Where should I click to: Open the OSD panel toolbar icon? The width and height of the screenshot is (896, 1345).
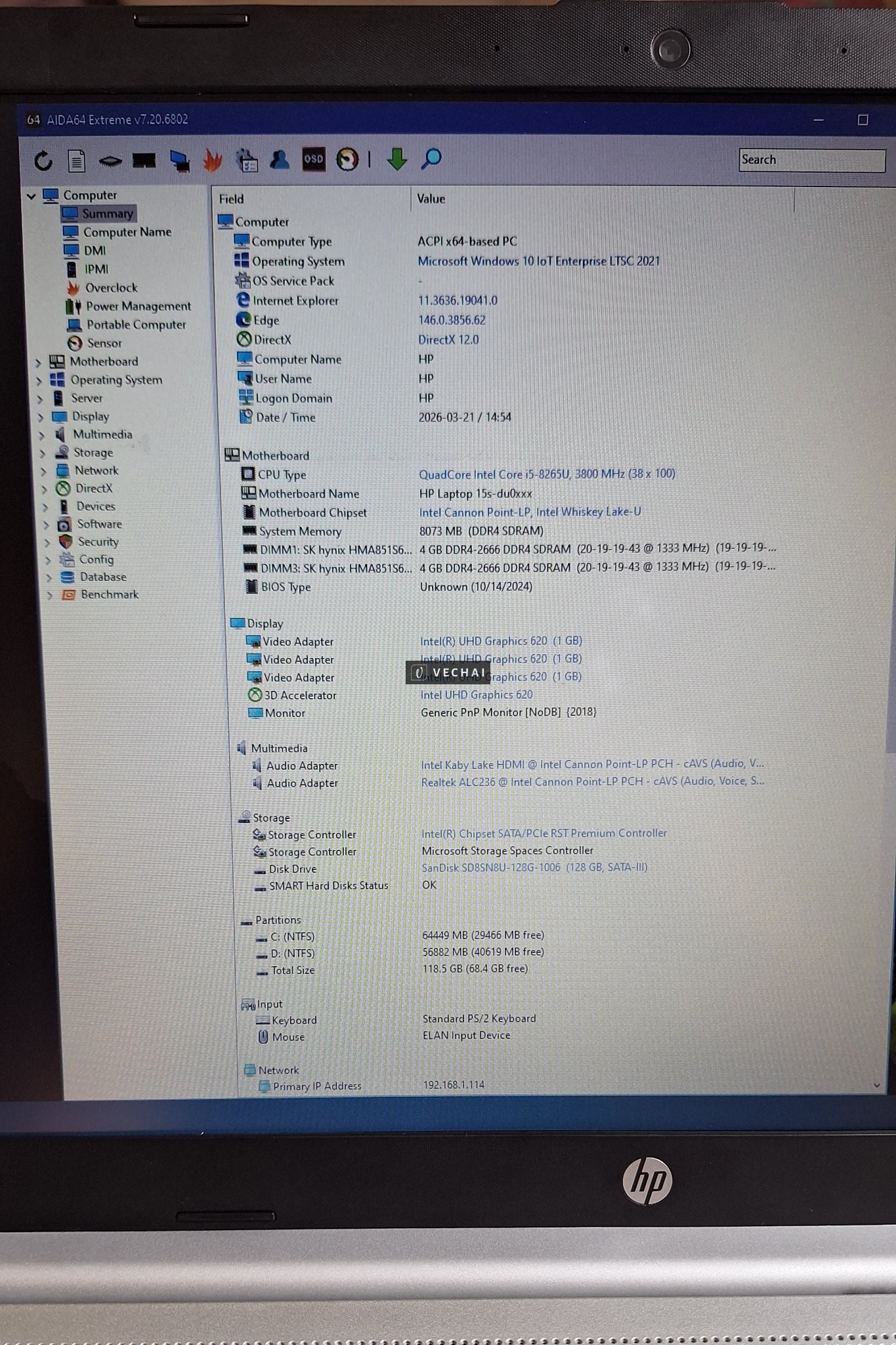[x=313, y=159]
